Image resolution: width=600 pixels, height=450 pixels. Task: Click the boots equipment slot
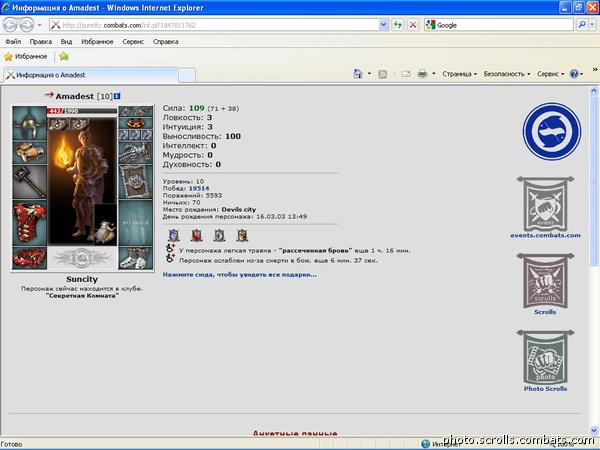135,258
